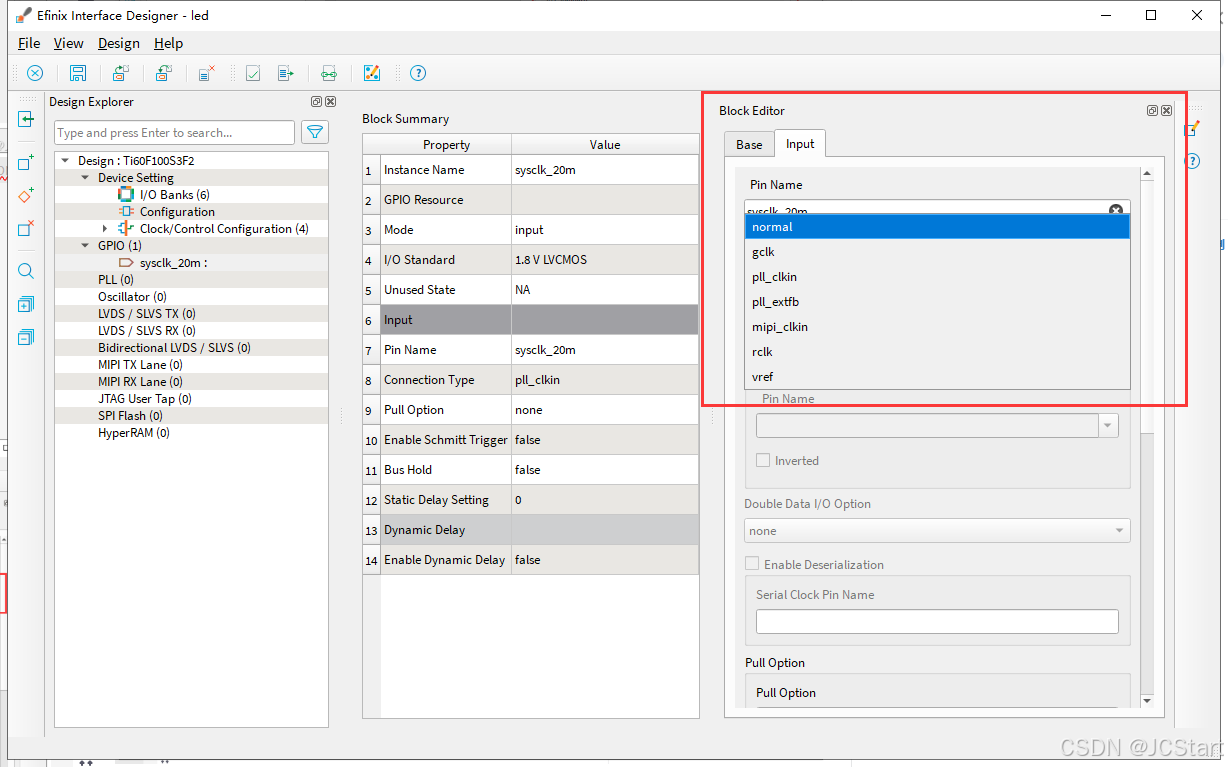This screenshot has width=1228, height=767.
Task: Click the Property column header
Action: [x=446, y=145]
